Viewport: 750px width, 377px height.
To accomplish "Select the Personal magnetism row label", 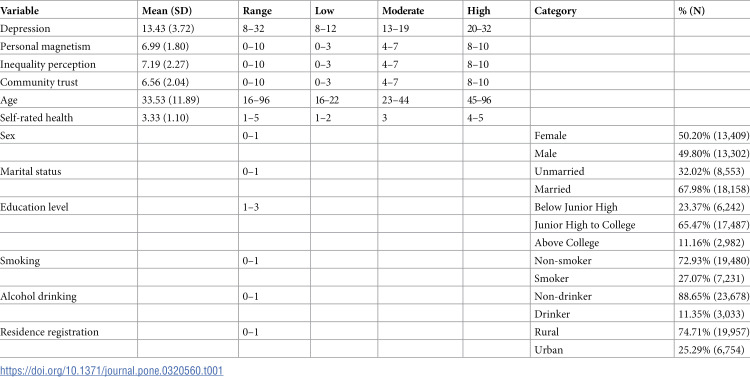I will pos(45,46).
